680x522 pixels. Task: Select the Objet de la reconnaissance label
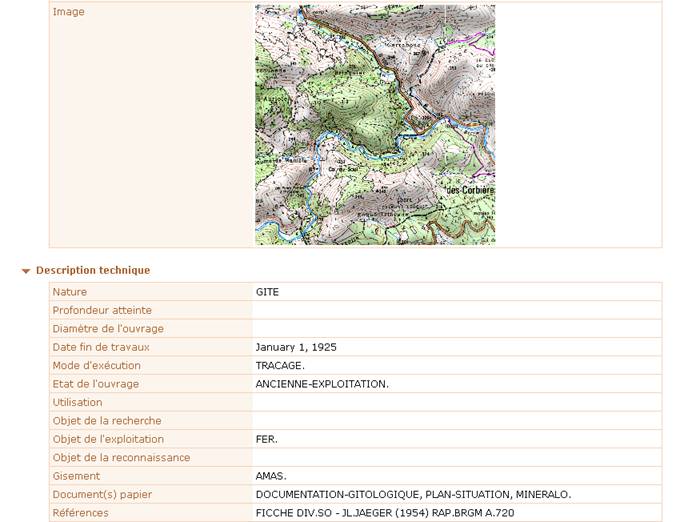point(122,457)
